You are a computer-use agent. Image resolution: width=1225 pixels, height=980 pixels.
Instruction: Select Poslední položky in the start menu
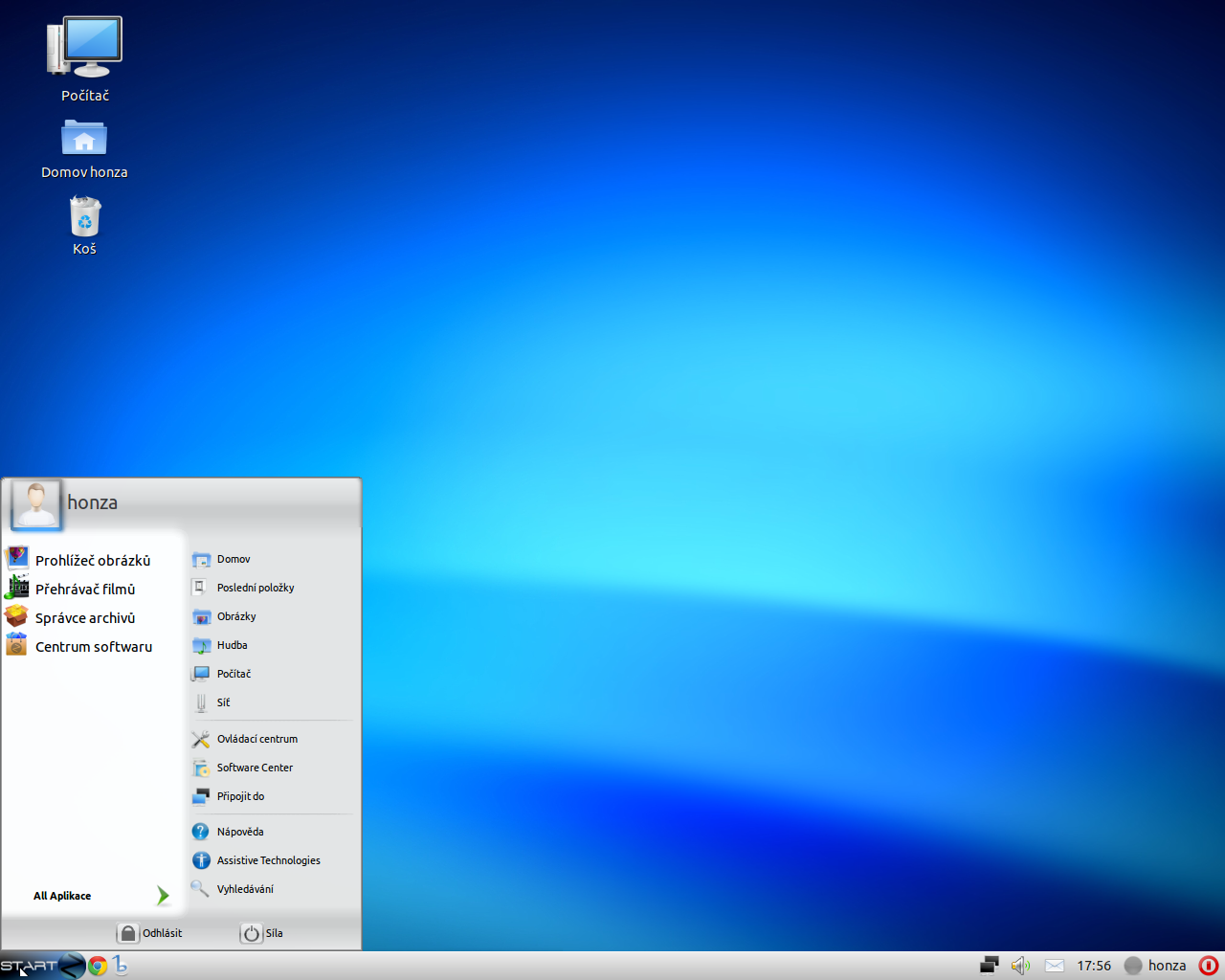point(255,588)
